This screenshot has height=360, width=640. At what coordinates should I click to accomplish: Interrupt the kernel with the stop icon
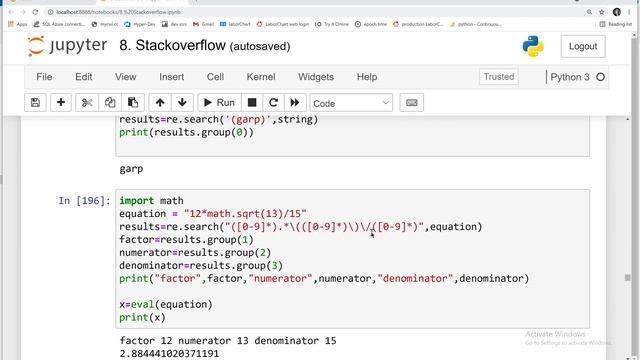pos(252,102)
